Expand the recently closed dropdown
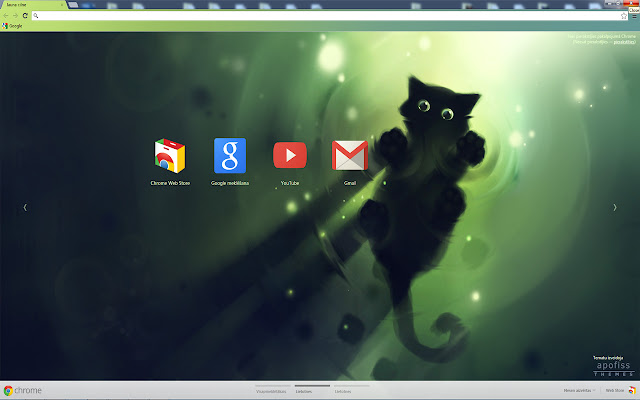Screen dimensions: 640x400 (579, 391)
